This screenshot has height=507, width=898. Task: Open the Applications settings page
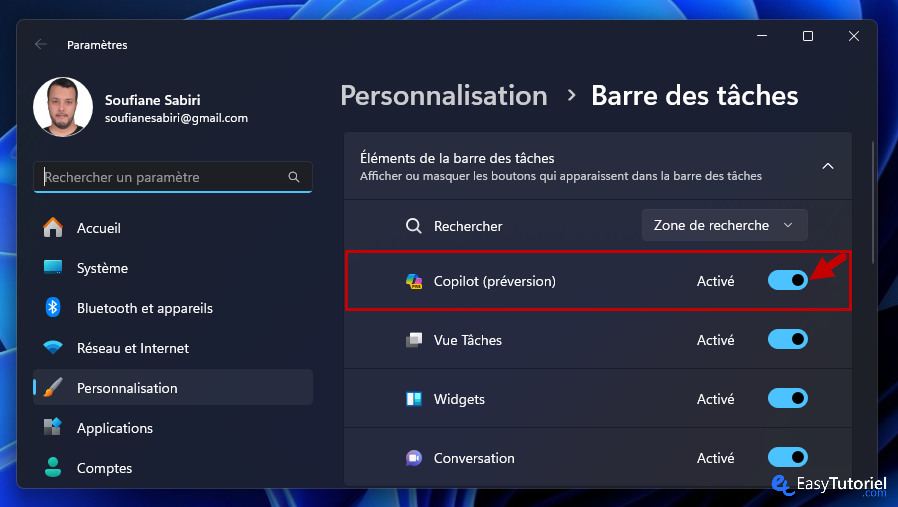[173, 428]
